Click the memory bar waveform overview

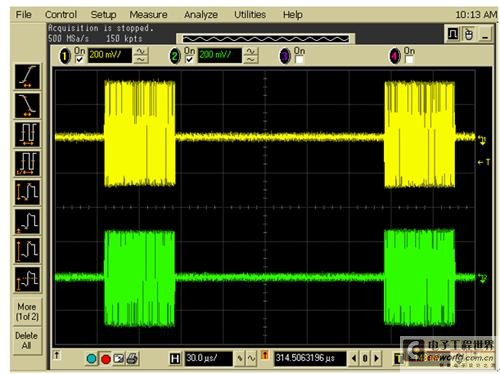click(x=266, y=39)
